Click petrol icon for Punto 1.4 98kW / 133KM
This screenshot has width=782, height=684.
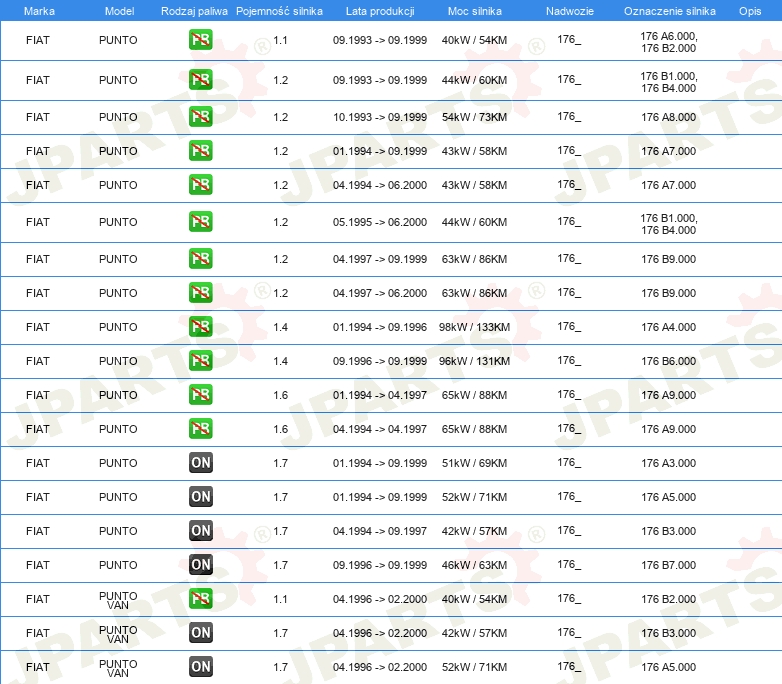(x=200, y=327)
